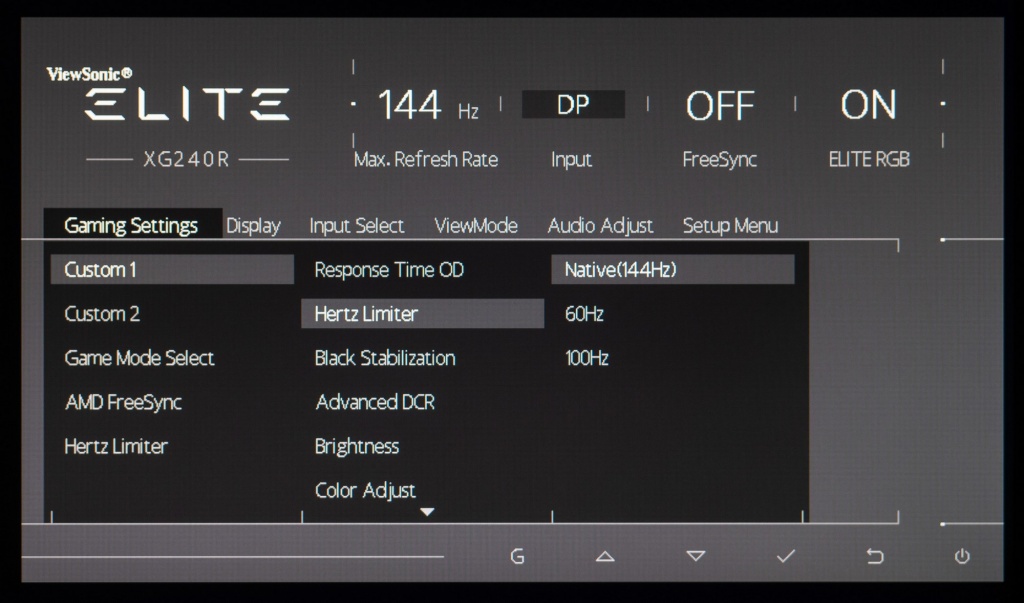Click the 144 Hz refresh rate value
Screen dimensions: 1024x603
coord(428,106)
